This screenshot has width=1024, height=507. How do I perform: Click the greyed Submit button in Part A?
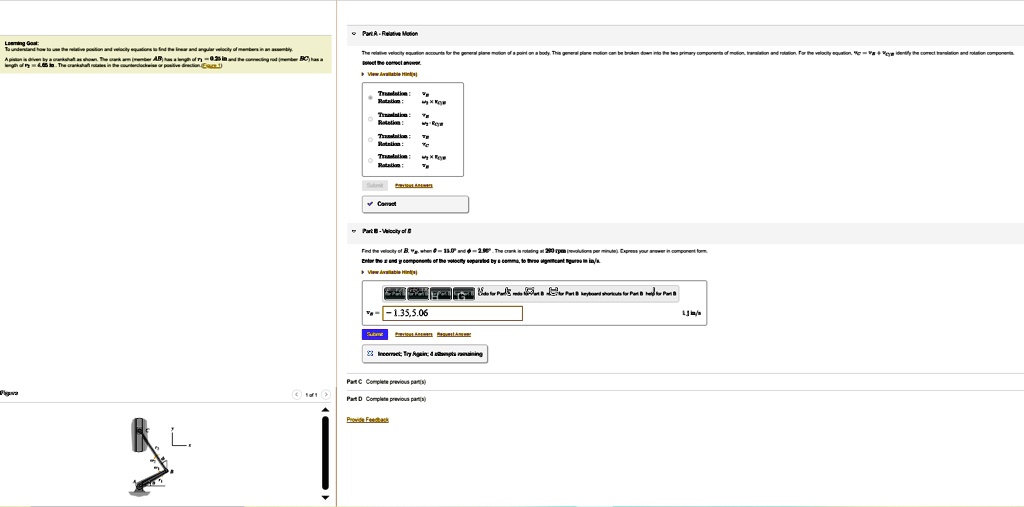point(375,185)
